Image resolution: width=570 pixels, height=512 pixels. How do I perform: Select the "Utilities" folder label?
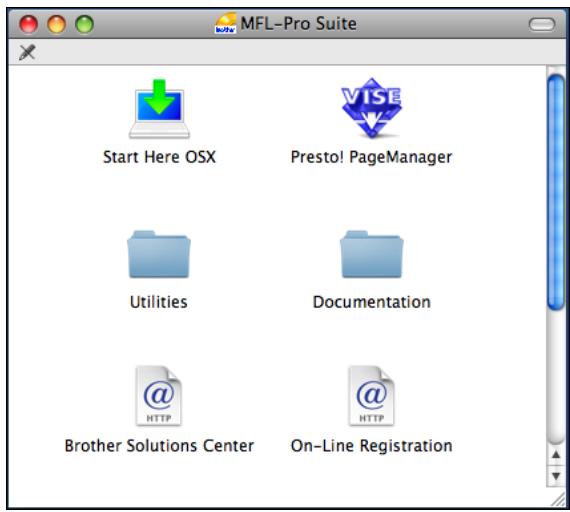[159, 302]
